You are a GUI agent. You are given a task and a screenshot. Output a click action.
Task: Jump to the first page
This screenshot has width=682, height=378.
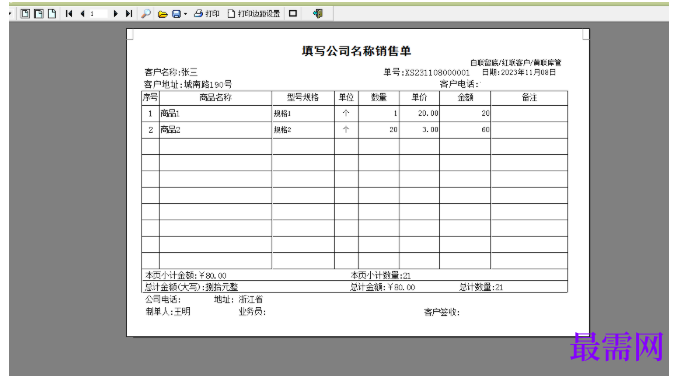click(x=69, y=13)
